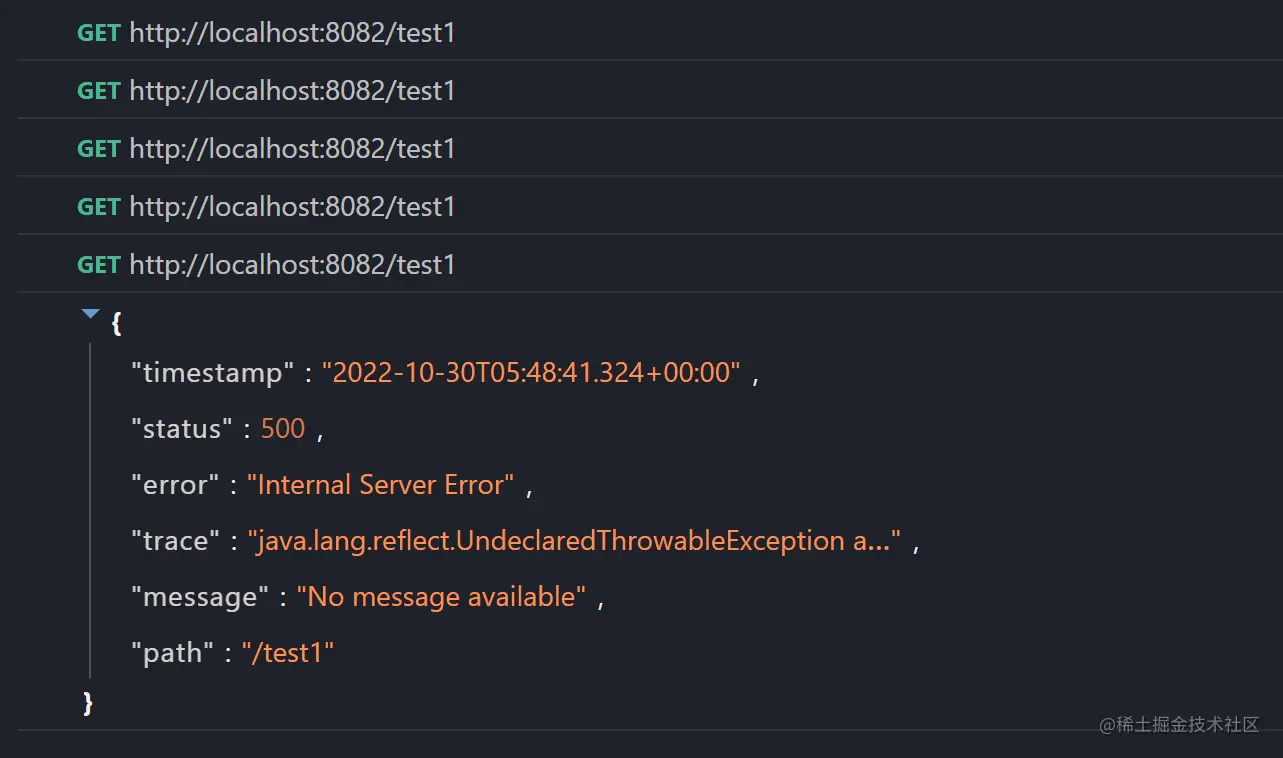The width and height of the screenshot is (1283, 758).
Task: Expand the truncated UndeclaredThrowableException trace value
Action: pos(575,541)
